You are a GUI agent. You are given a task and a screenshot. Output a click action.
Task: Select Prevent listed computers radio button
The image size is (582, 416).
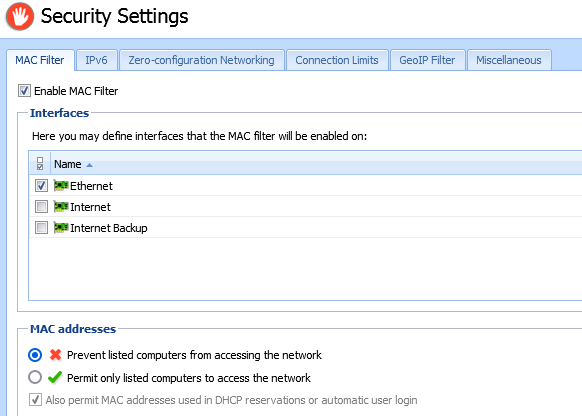(35, 355)
